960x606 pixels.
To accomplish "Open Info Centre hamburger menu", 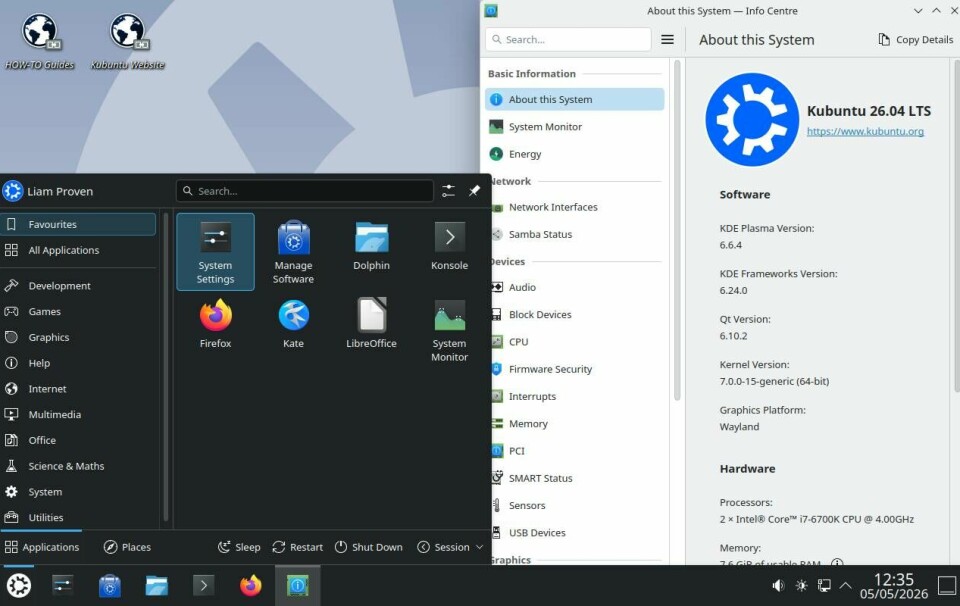I will (667, 39).
